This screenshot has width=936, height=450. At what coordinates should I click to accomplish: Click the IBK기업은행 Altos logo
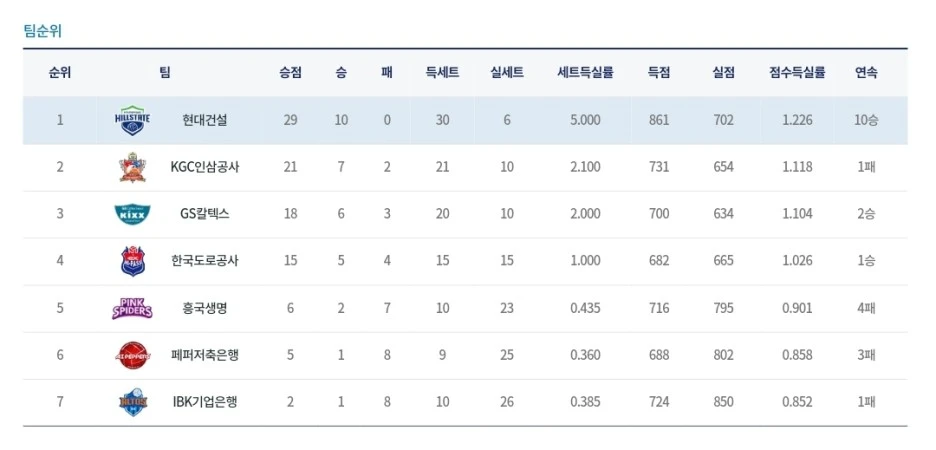tap(133, 402)
